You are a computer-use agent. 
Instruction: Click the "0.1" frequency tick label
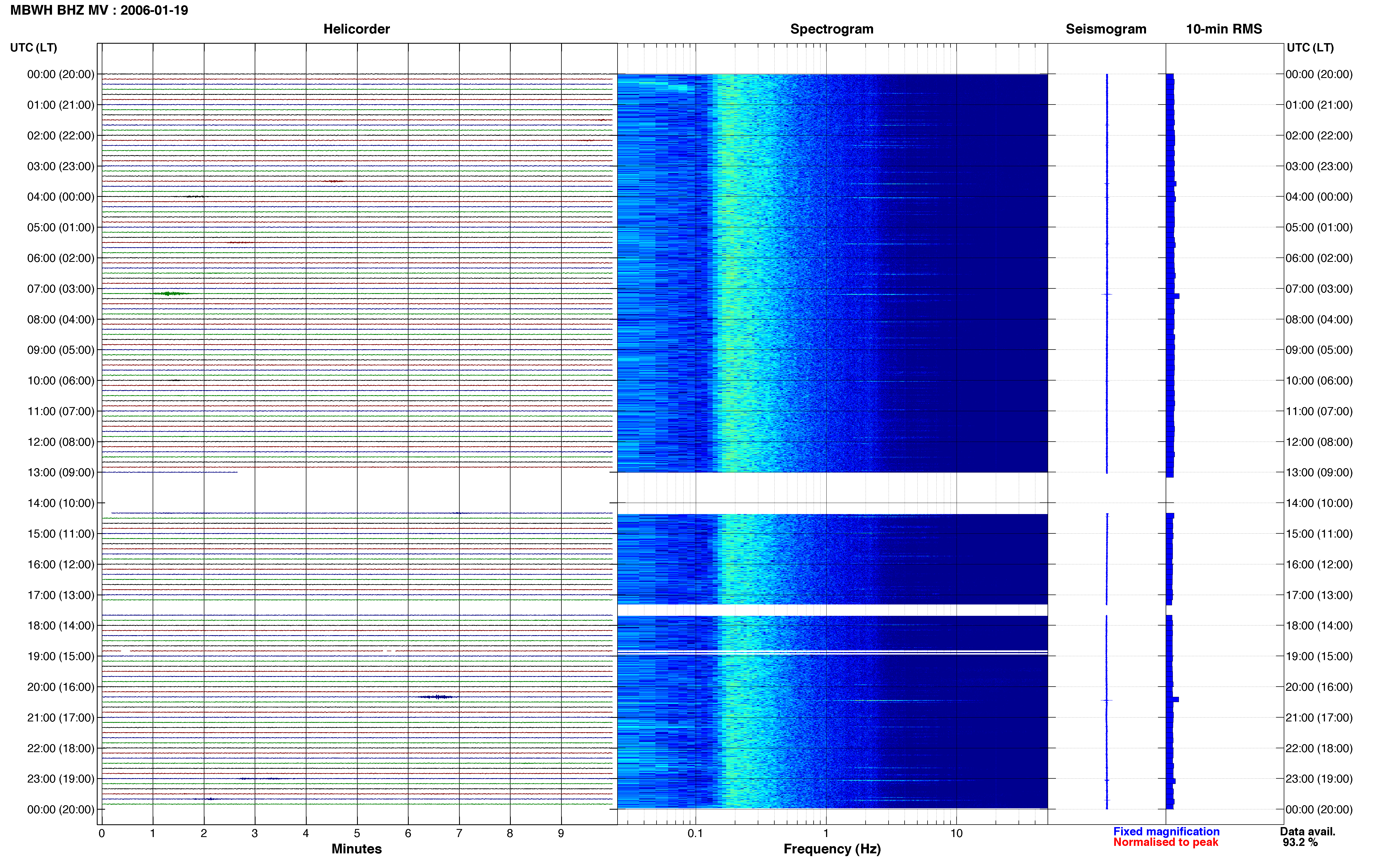(x=695, y=833)
